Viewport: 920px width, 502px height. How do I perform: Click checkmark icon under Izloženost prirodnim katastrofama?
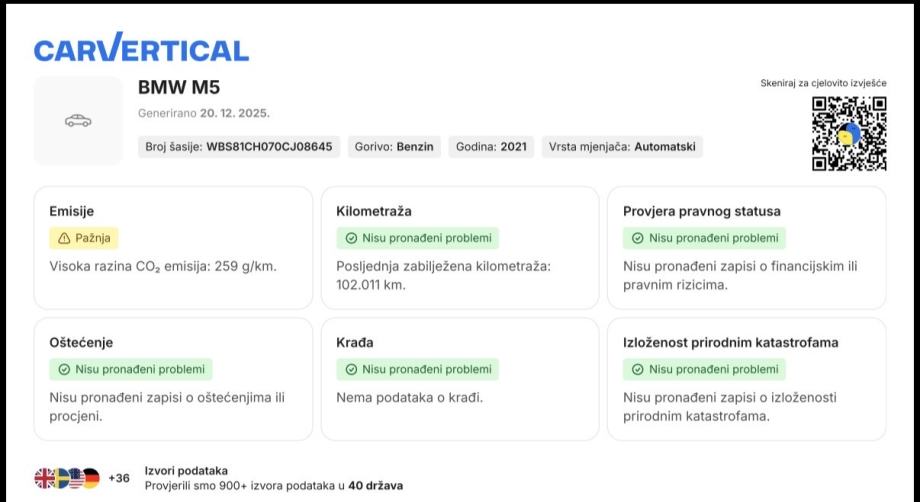tap(638, 369)
